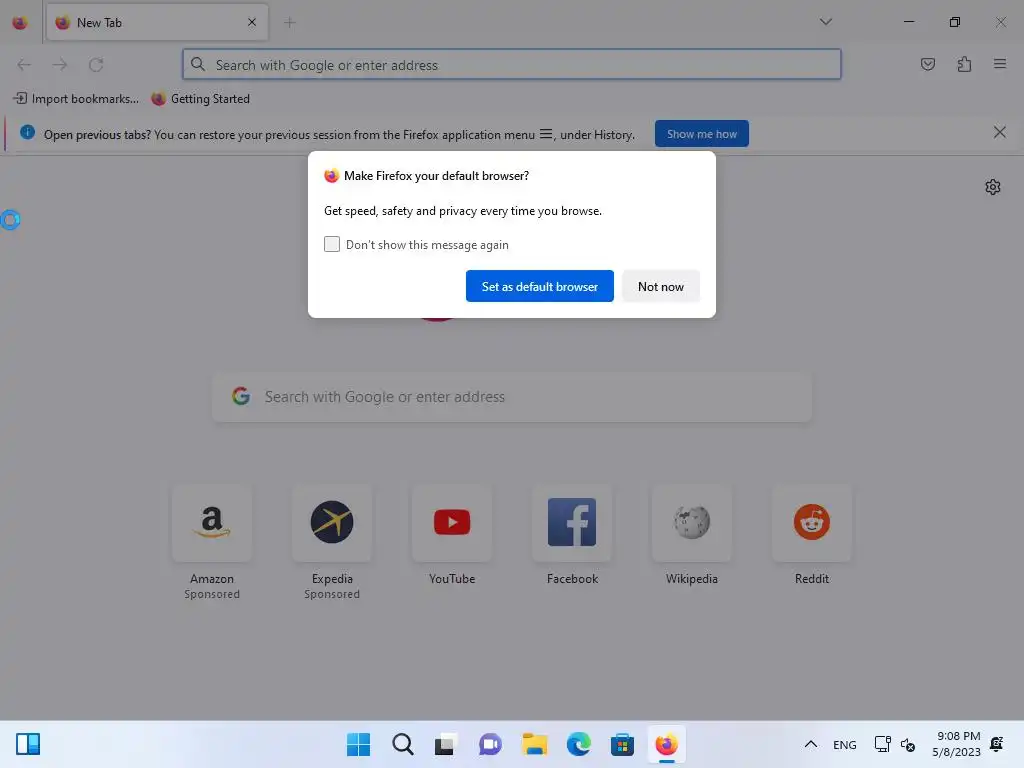Click Firefox icon on taskbar

[x=666, y=744]
